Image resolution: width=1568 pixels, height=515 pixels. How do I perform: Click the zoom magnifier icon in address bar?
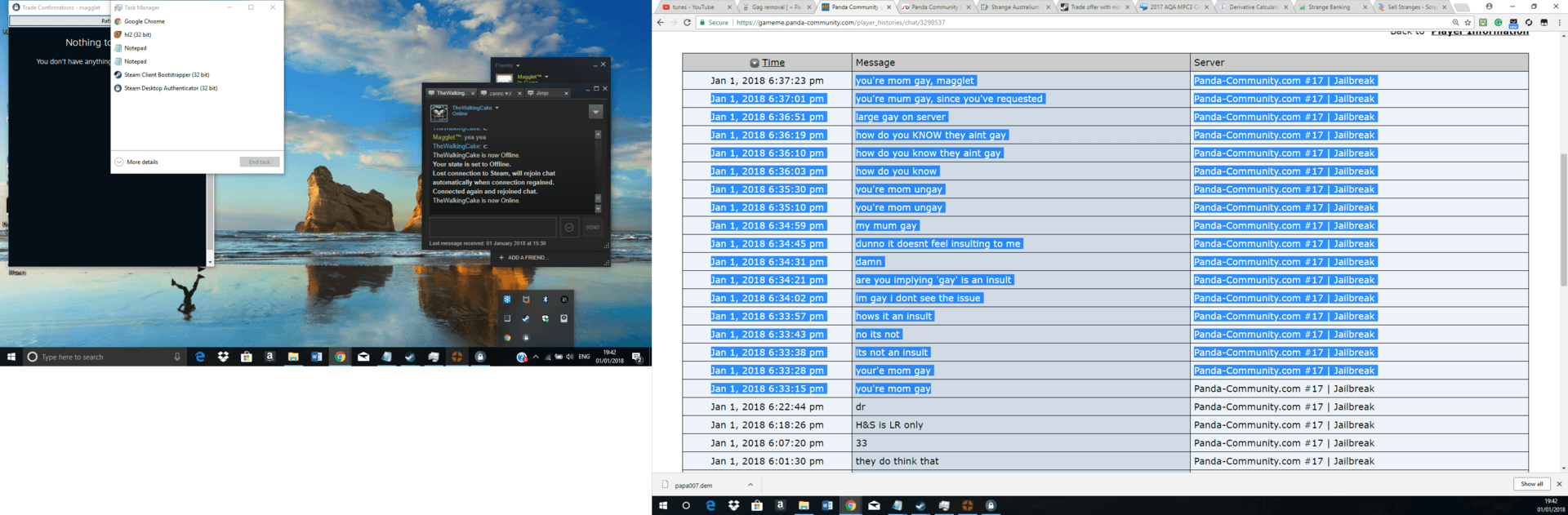(1455, 23)
